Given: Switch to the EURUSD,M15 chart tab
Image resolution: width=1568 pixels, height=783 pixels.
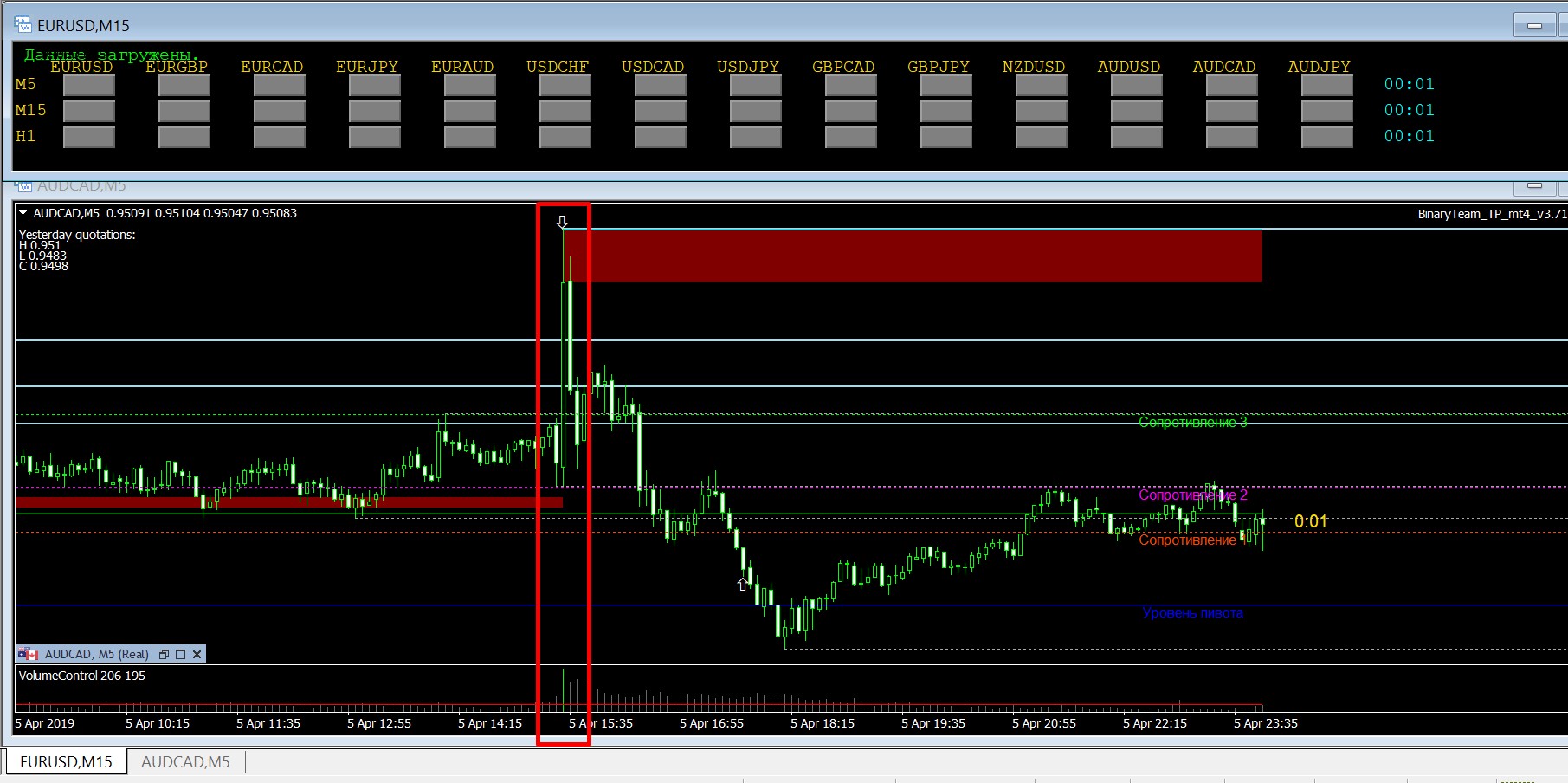Looking at the screenshot, I should pyautogui.click(x=66, y=761).
